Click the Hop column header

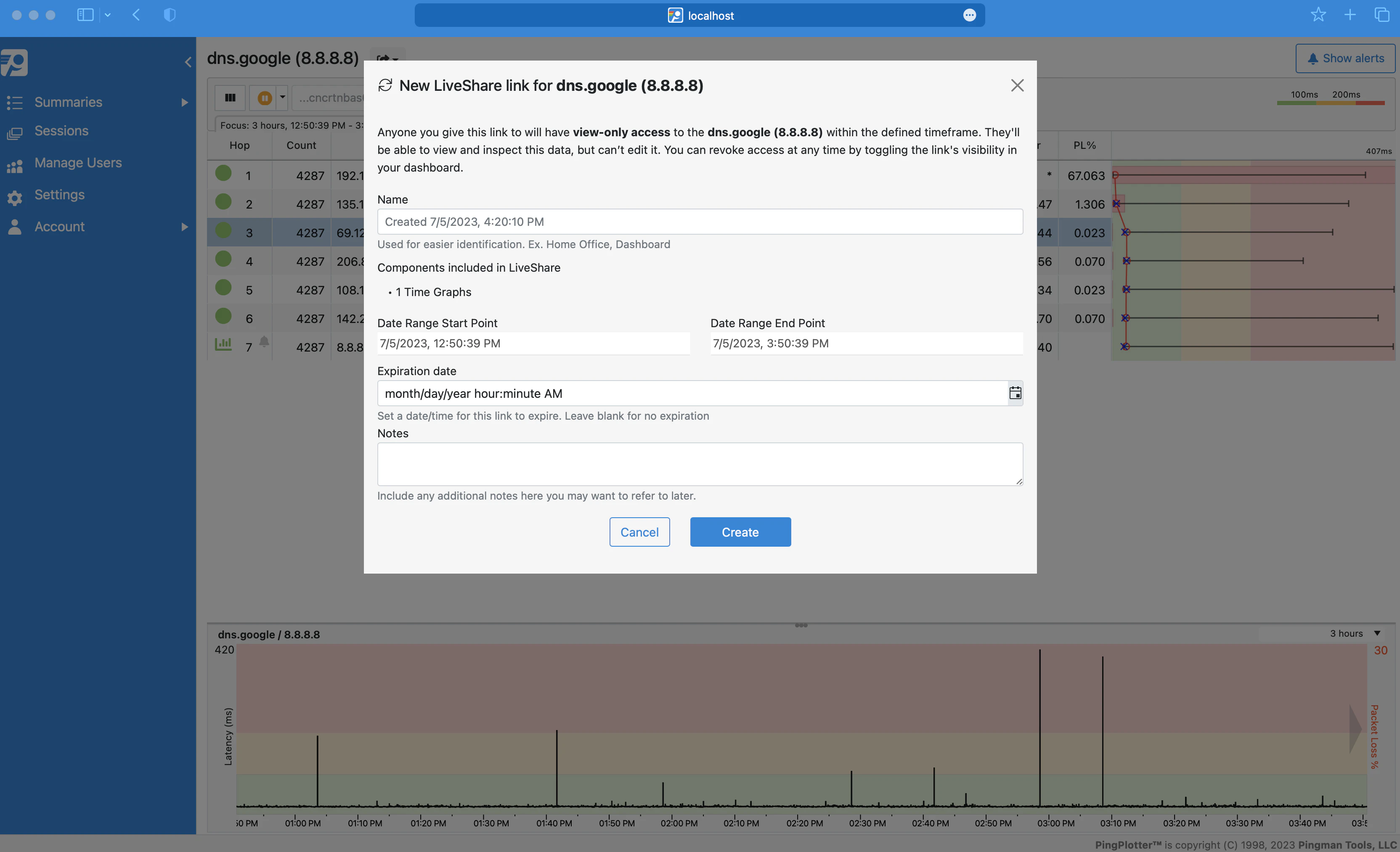239,146
